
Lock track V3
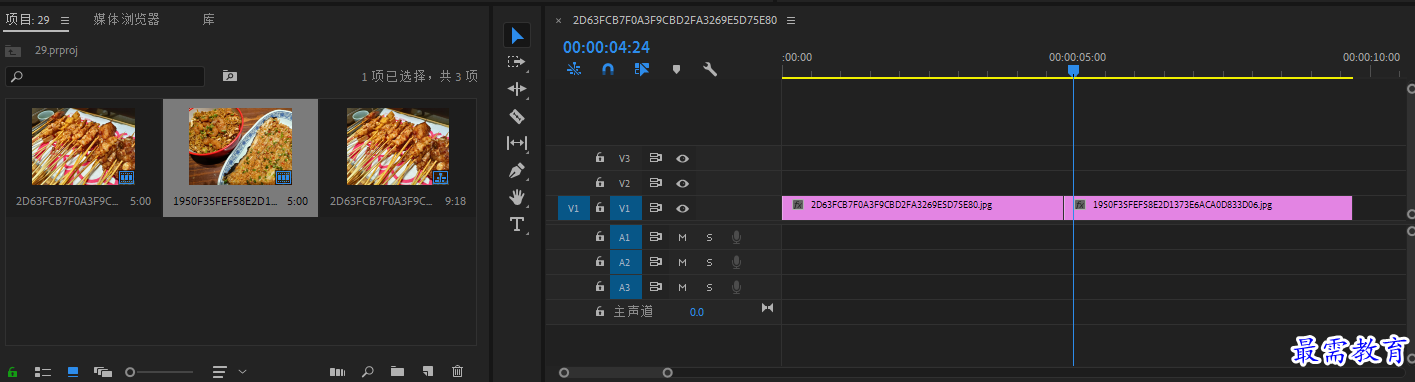(599, 158)
